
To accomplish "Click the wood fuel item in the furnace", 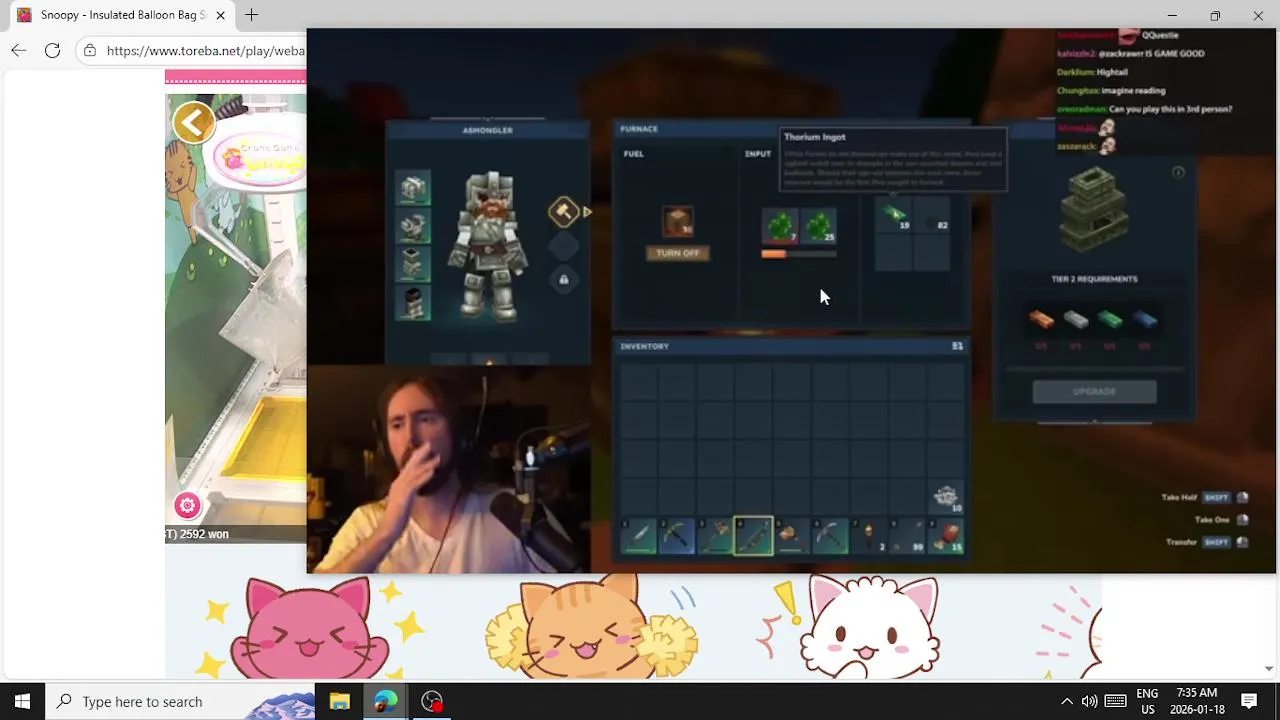I will tap(678, 222).
